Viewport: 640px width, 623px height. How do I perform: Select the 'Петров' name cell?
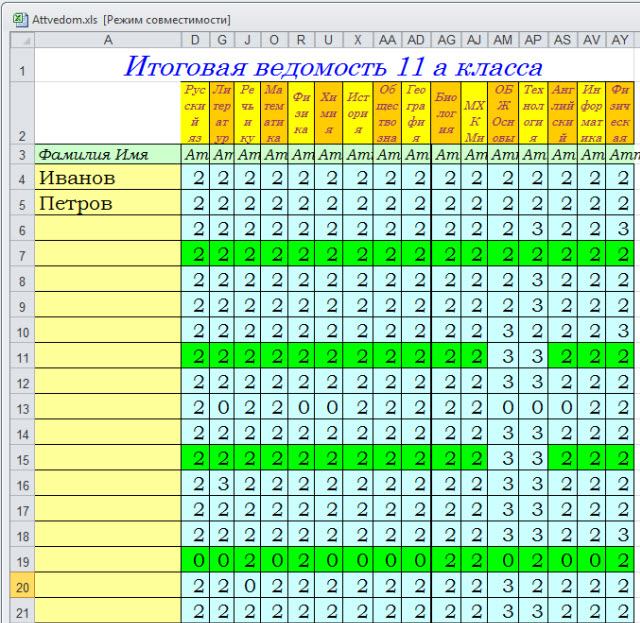click(108, 203)
